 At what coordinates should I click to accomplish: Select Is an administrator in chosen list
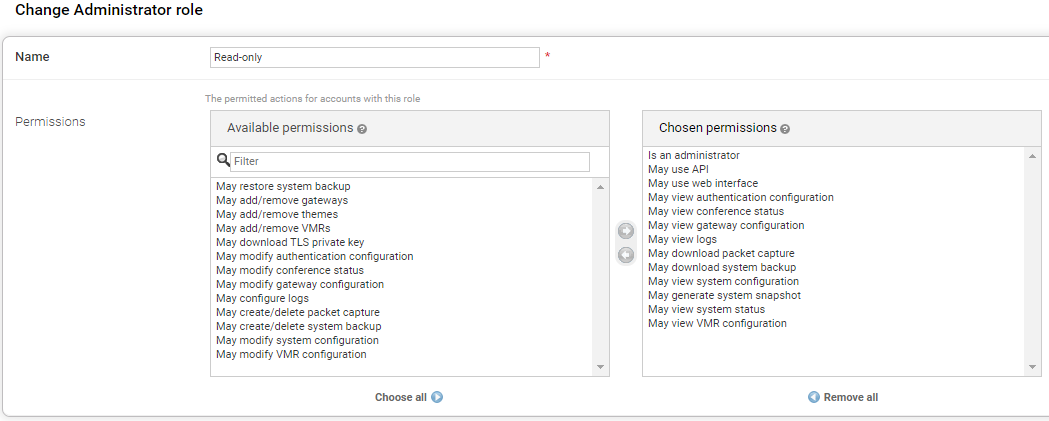click(694, 155)
